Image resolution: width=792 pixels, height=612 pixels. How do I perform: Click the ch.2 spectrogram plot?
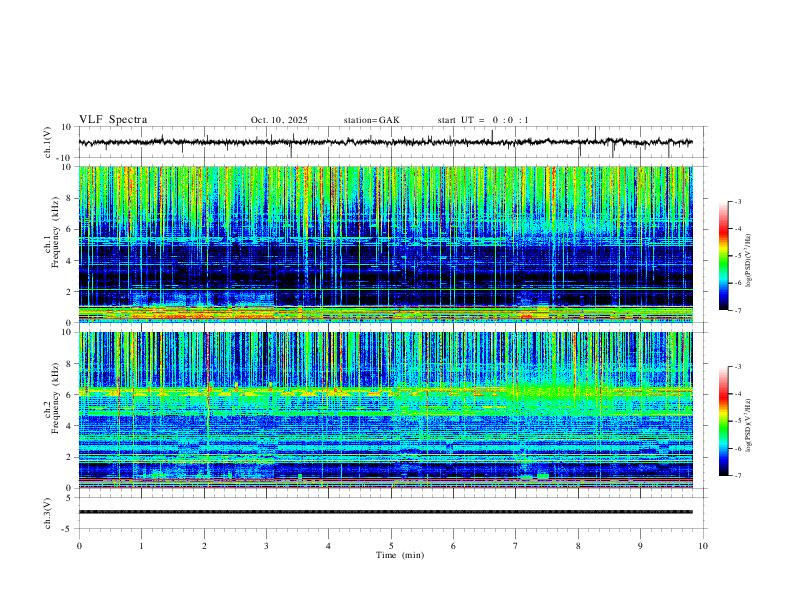click(385, 410)
